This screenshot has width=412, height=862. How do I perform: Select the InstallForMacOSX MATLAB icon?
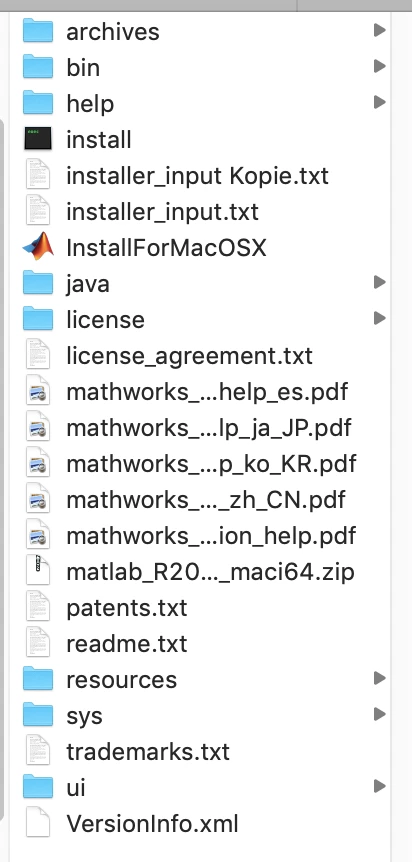(x=38, y=247)
